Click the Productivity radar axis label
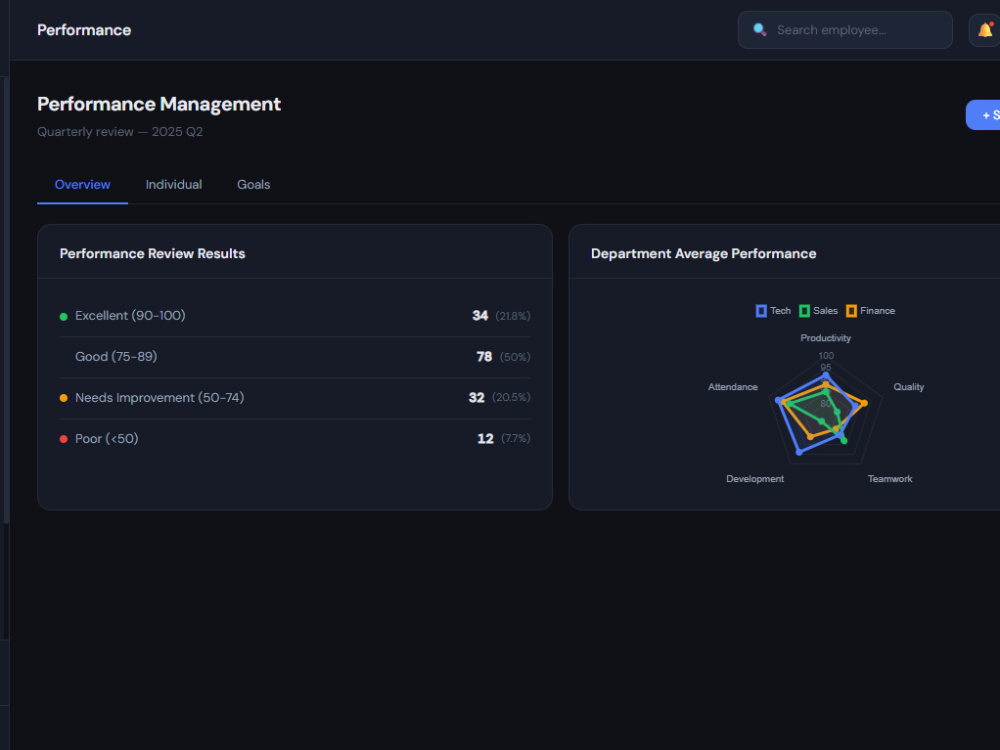1000x750 pixels. pyautogui.click(x=825, y=338)
